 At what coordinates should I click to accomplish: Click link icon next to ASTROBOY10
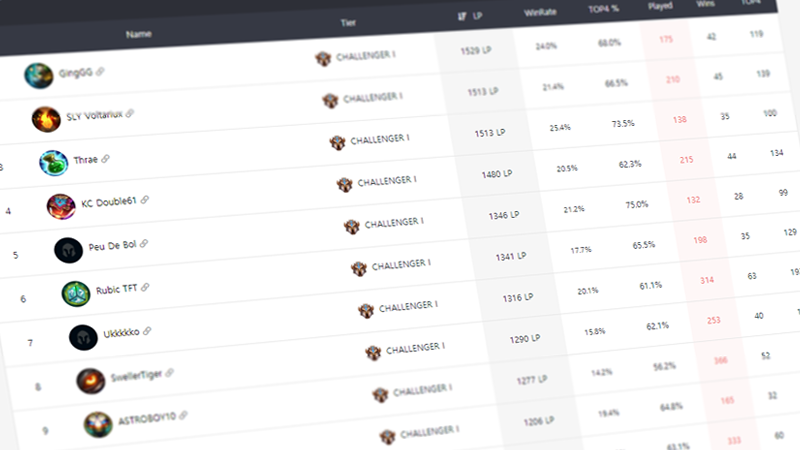pyautogui.click(x=184, y=415)
